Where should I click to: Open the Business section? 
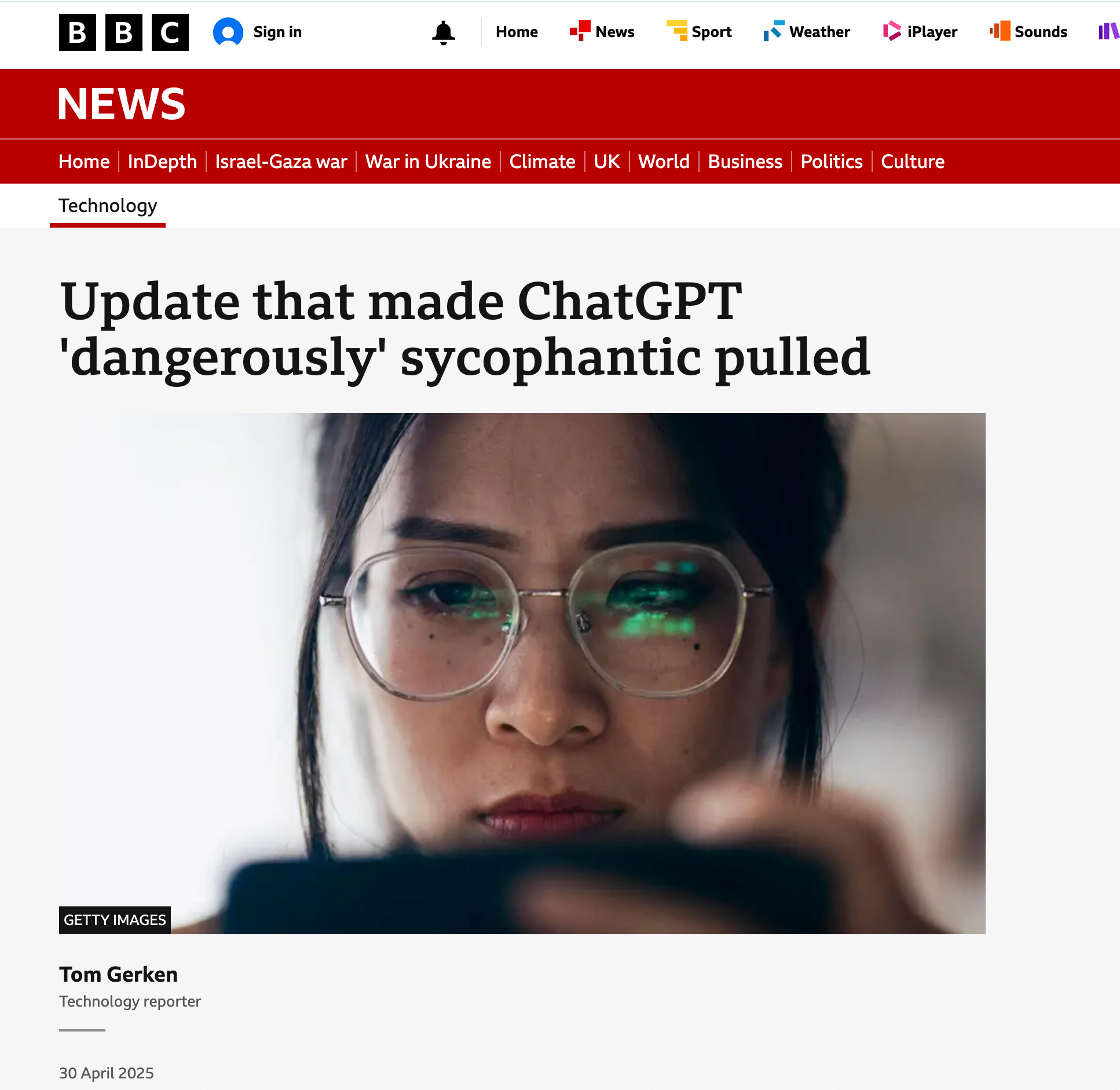745,162
